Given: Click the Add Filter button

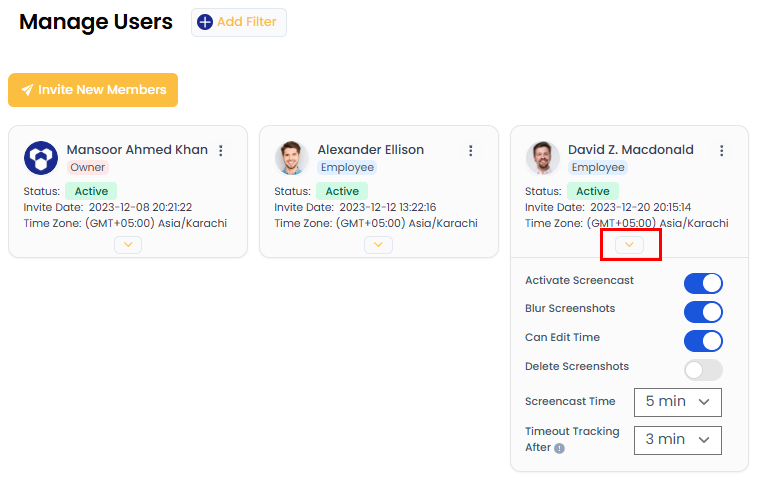Looking at the screenshot, I should point(239,22).
